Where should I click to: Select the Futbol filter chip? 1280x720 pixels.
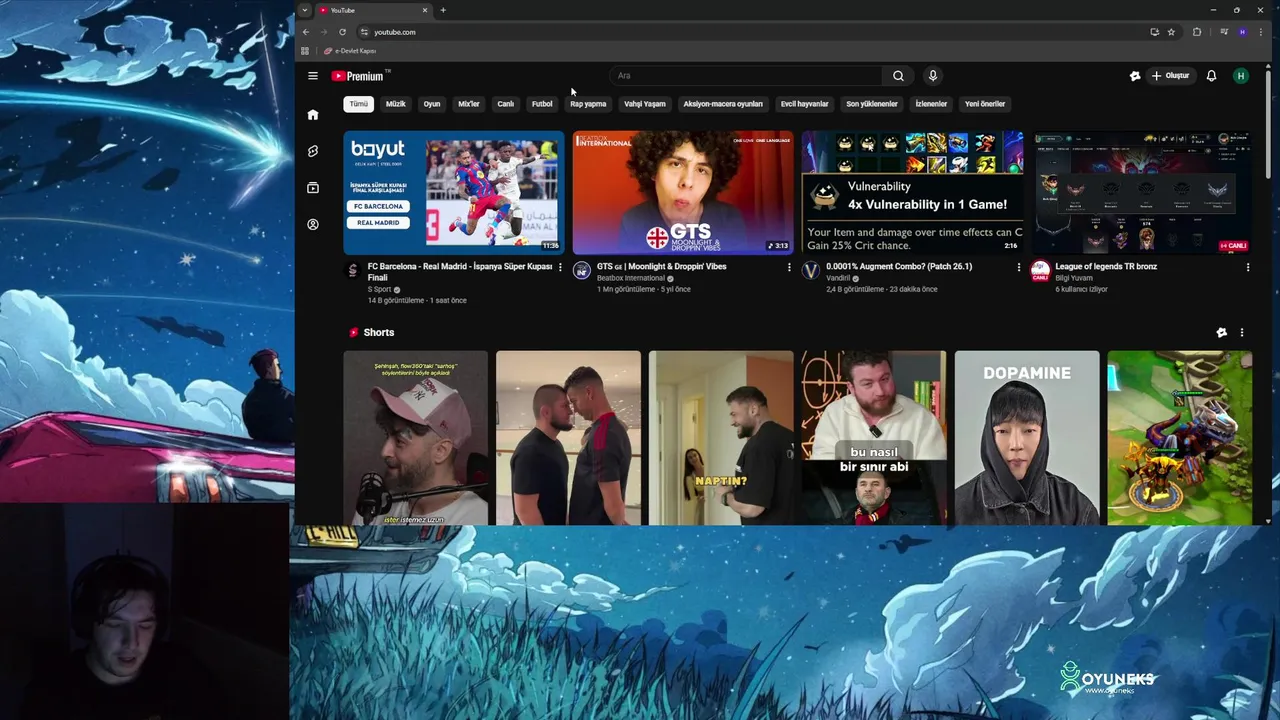pos(542,104)
